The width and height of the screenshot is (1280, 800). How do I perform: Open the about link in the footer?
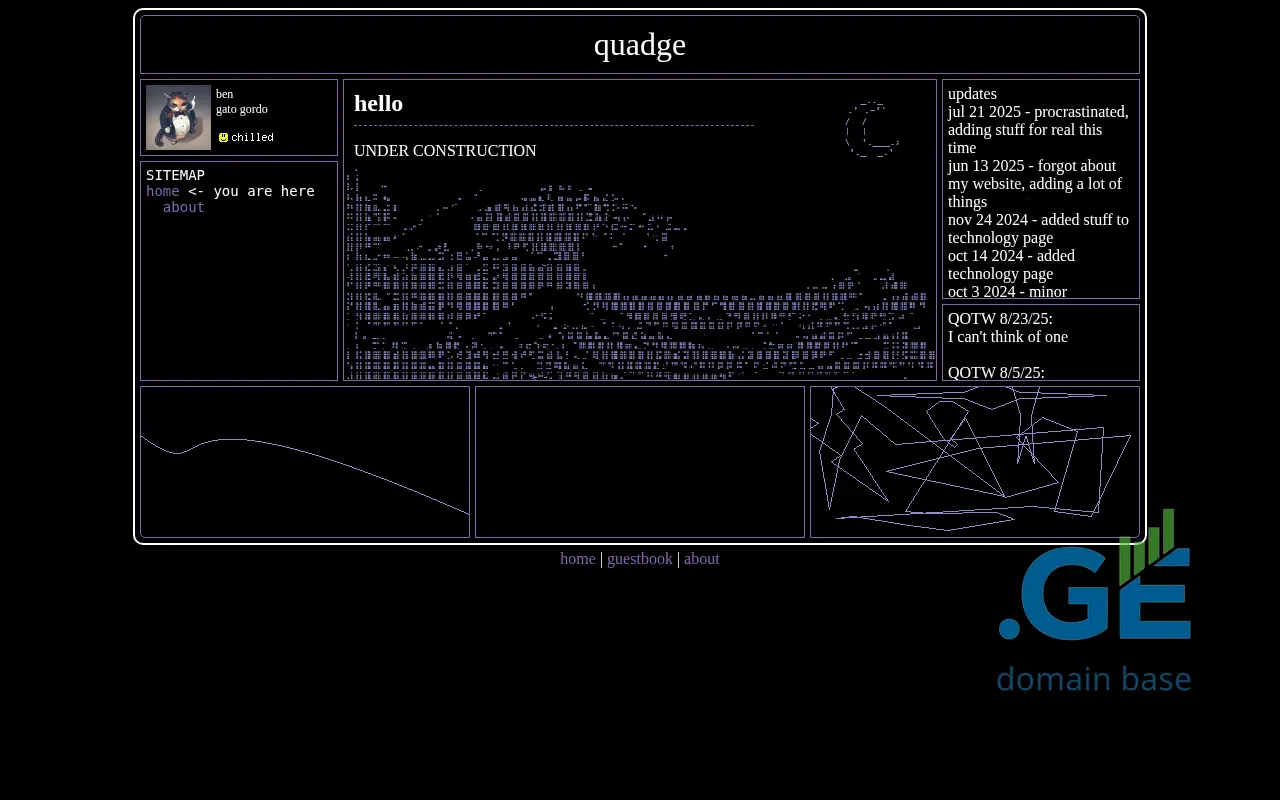click(701, 559)
